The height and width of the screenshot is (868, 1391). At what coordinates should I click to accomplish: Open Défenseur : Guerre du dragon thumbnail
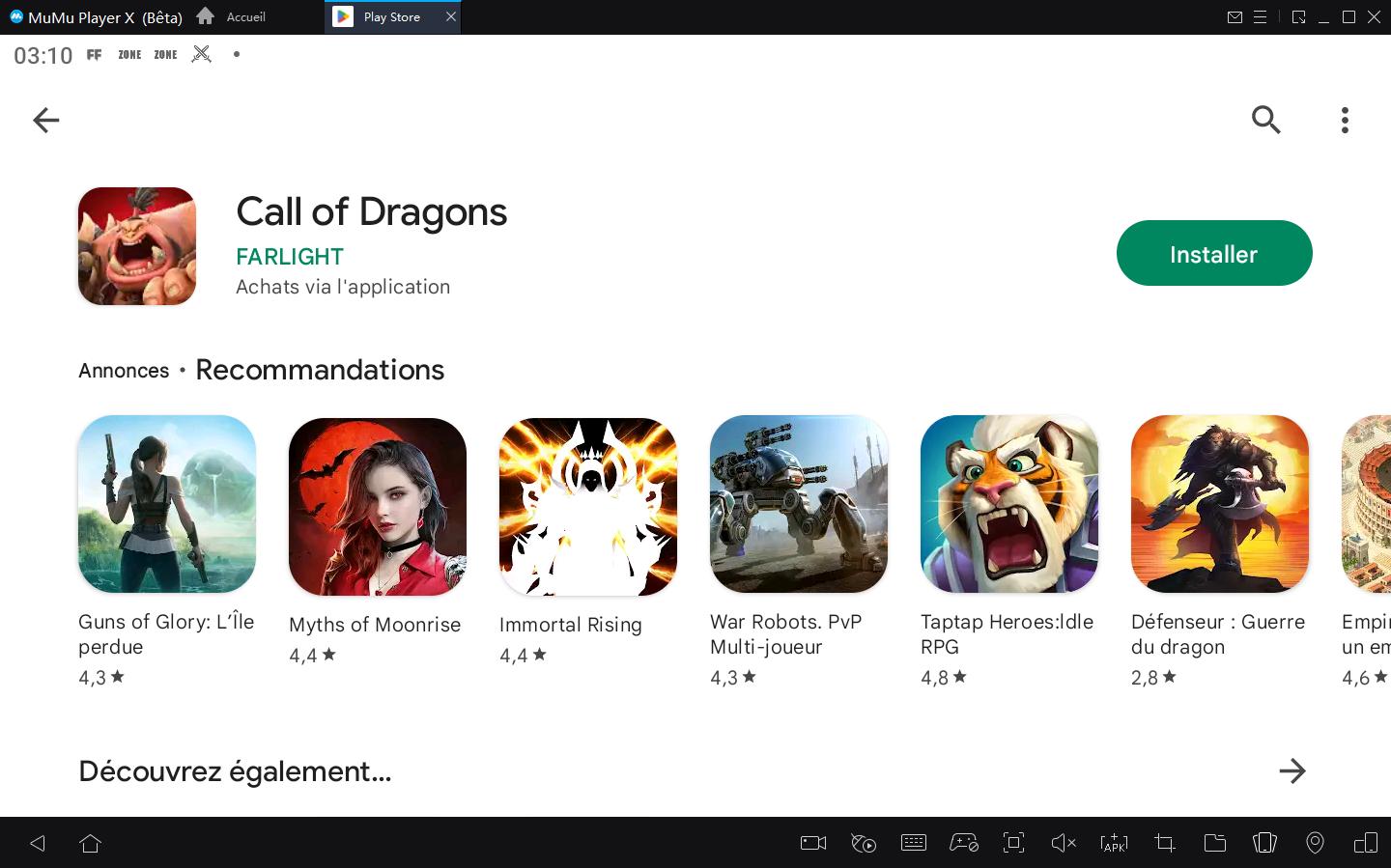(x=1220, y=504)
